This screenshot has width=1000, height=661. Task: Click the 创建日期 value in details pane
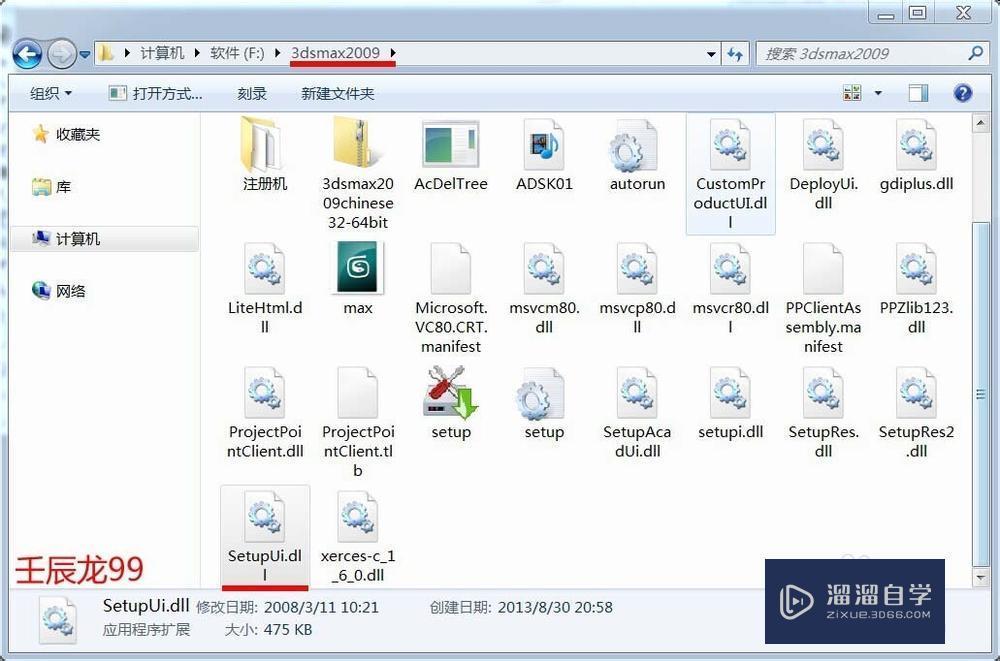[555, 607]
